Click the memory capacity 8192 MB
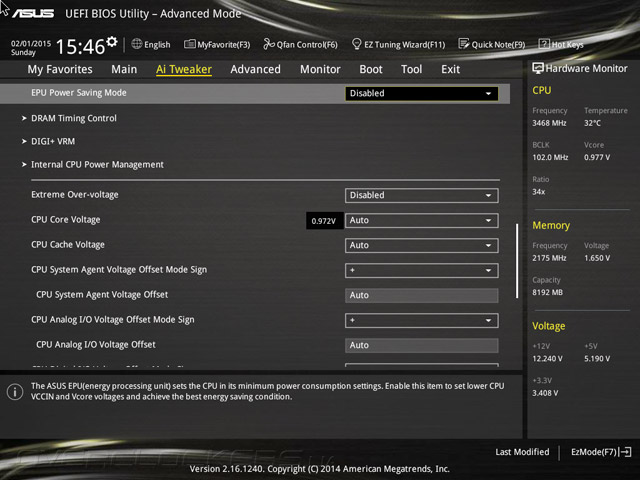This screenshot has height=480, width=640. (x=547, y=292)
